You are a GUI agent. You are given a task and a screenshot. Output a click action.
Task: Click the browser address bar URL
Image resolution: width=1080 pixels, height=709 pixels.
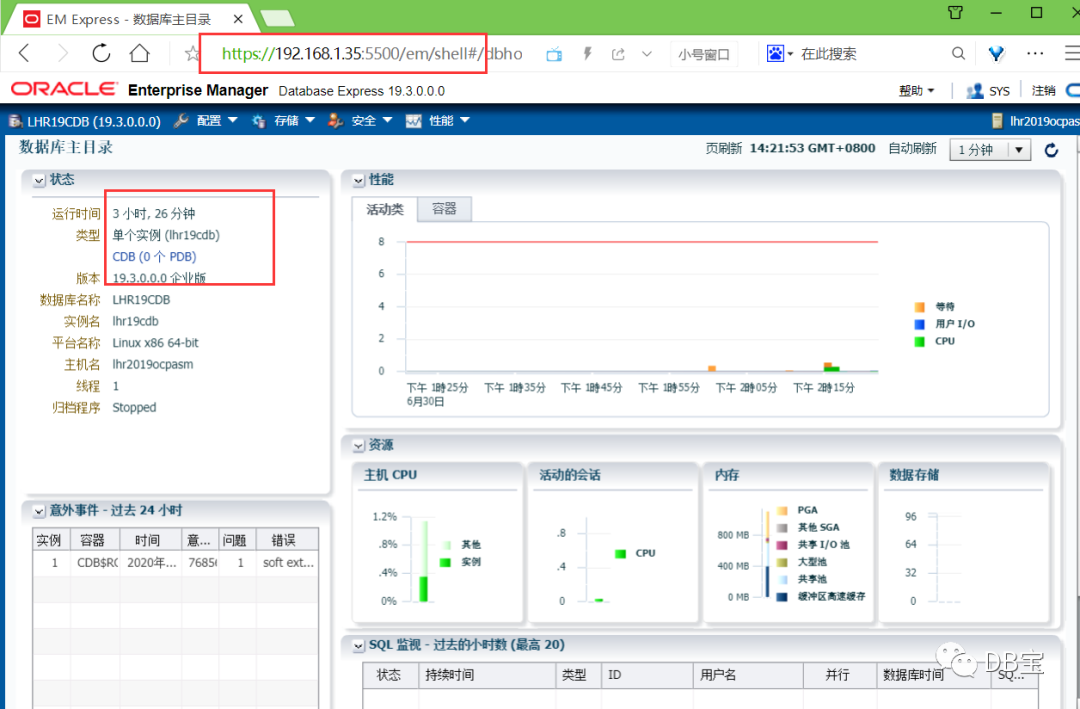click(372, 54)
